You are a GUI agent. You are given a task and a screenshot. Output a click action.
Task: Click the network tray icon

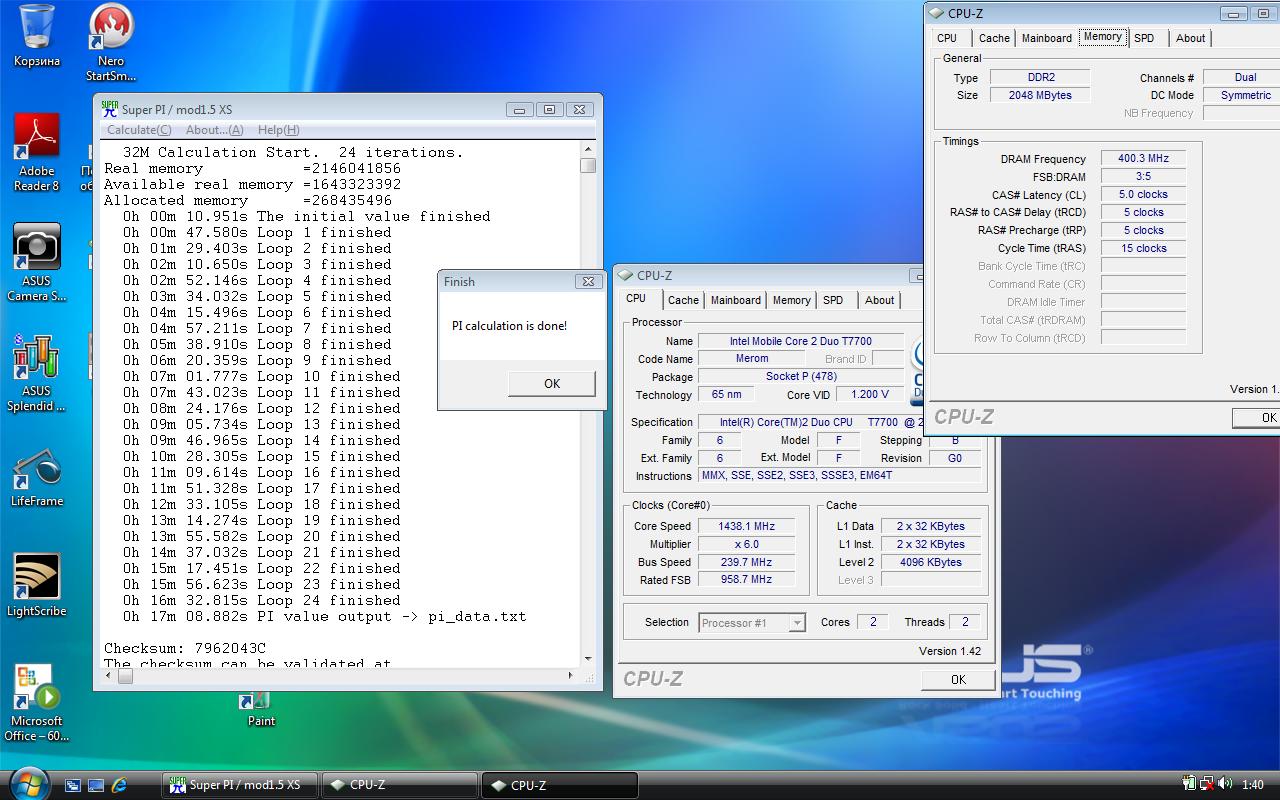[x=1207, y=785]
